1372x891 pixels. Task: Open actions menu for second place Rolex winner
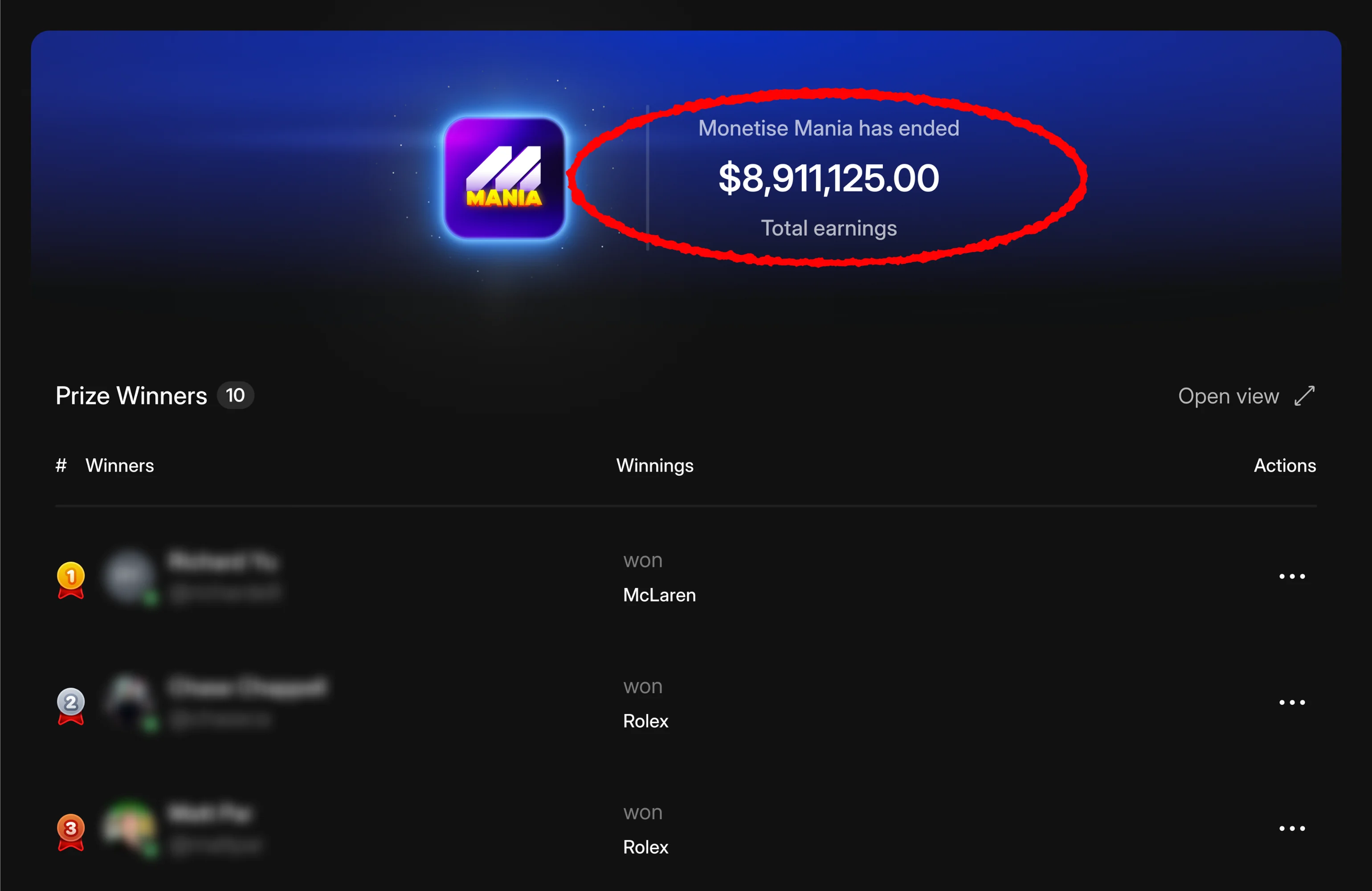(x=1292, y=703)
